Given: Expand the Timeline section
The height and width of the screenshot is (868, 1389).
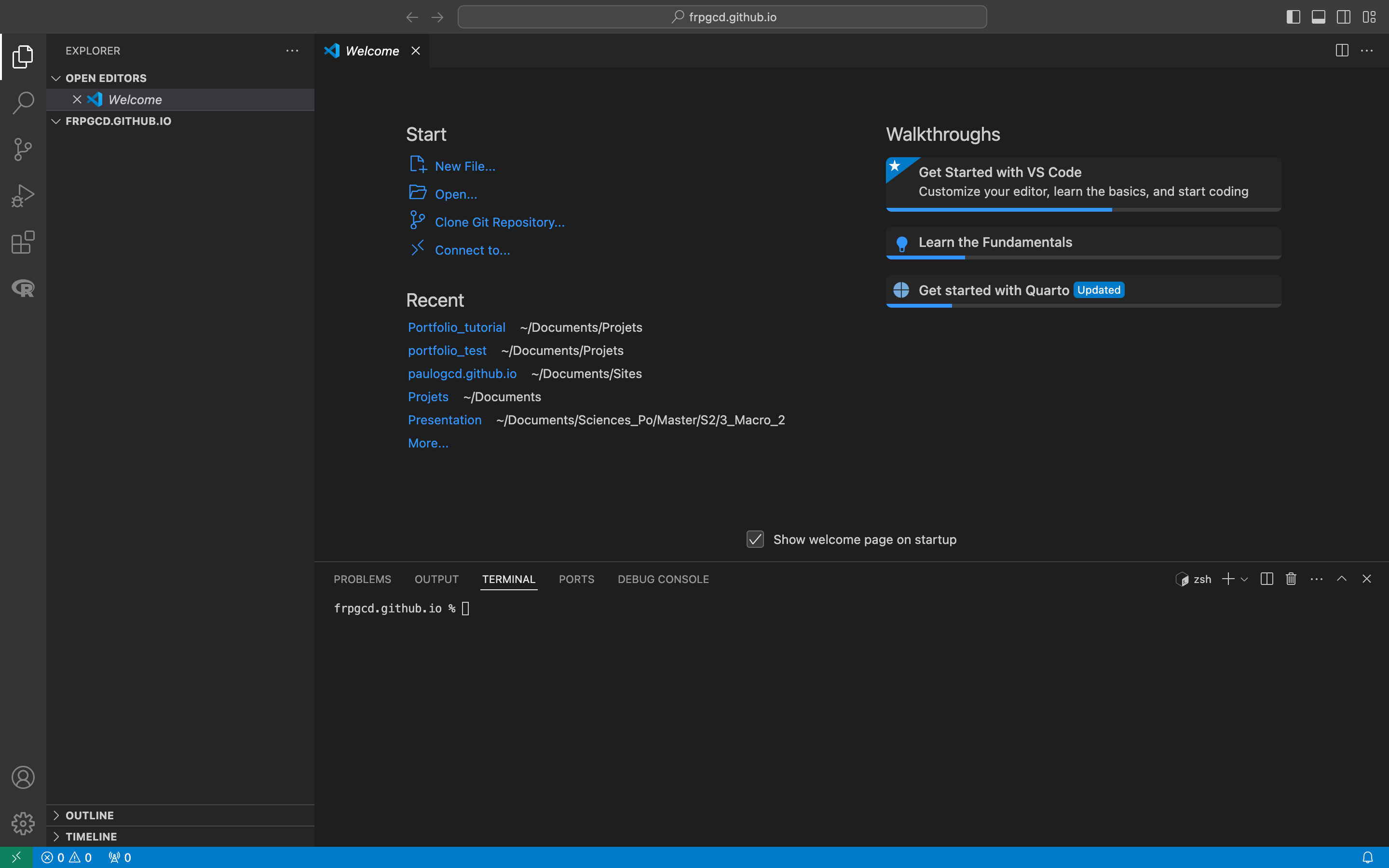Looking at the screenshot, I should click(x=180, y=837).
